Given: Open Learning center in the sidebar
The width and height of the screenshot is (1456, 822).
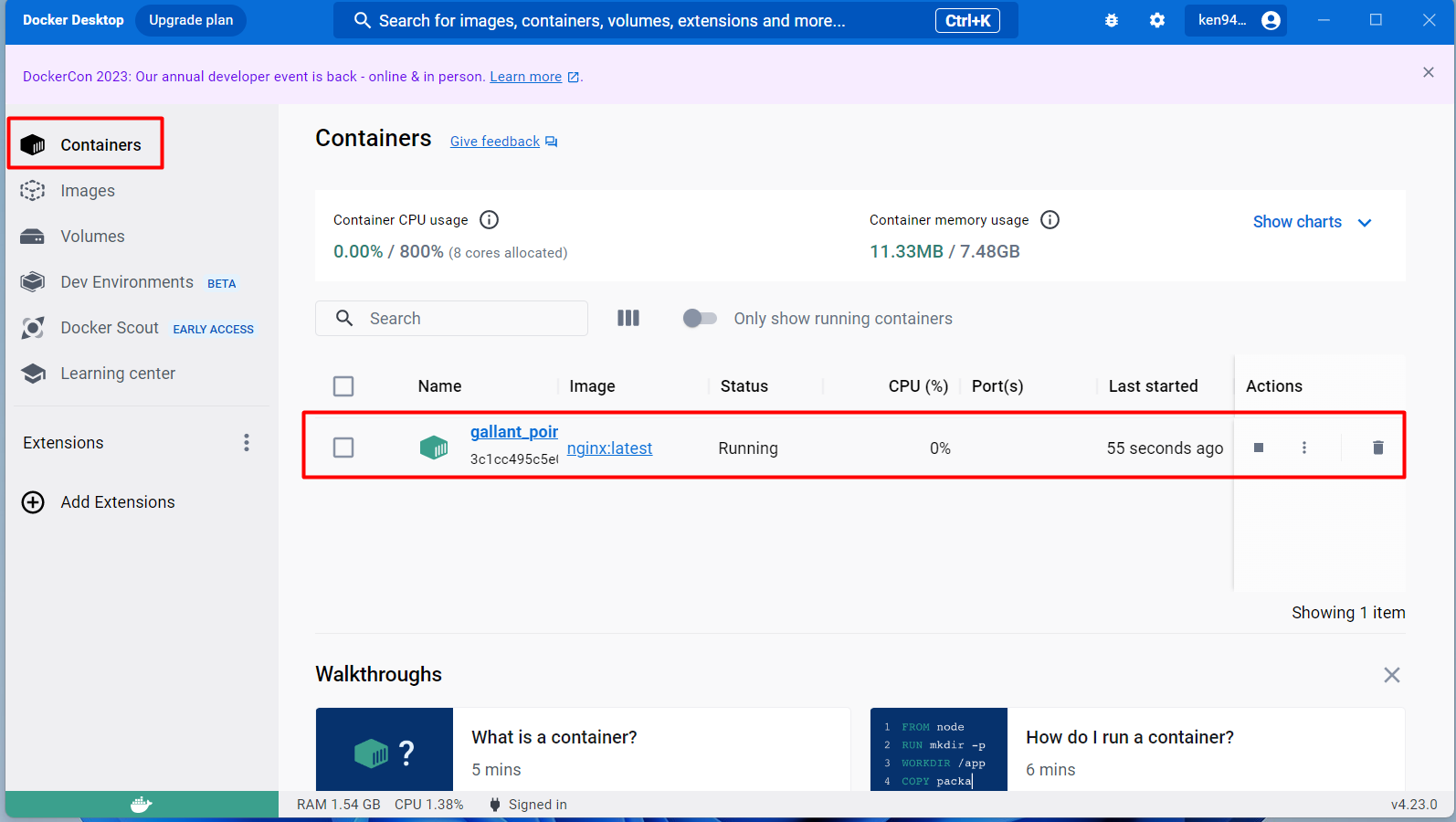Looking at the screenshot, I should click(x=118, y=374).
